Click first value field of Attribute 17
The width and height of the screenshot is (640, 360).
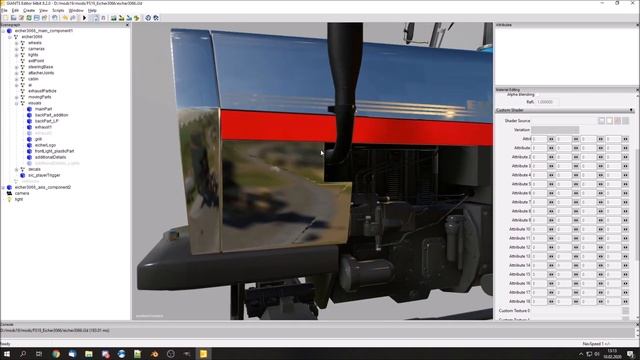pos(539,292)
